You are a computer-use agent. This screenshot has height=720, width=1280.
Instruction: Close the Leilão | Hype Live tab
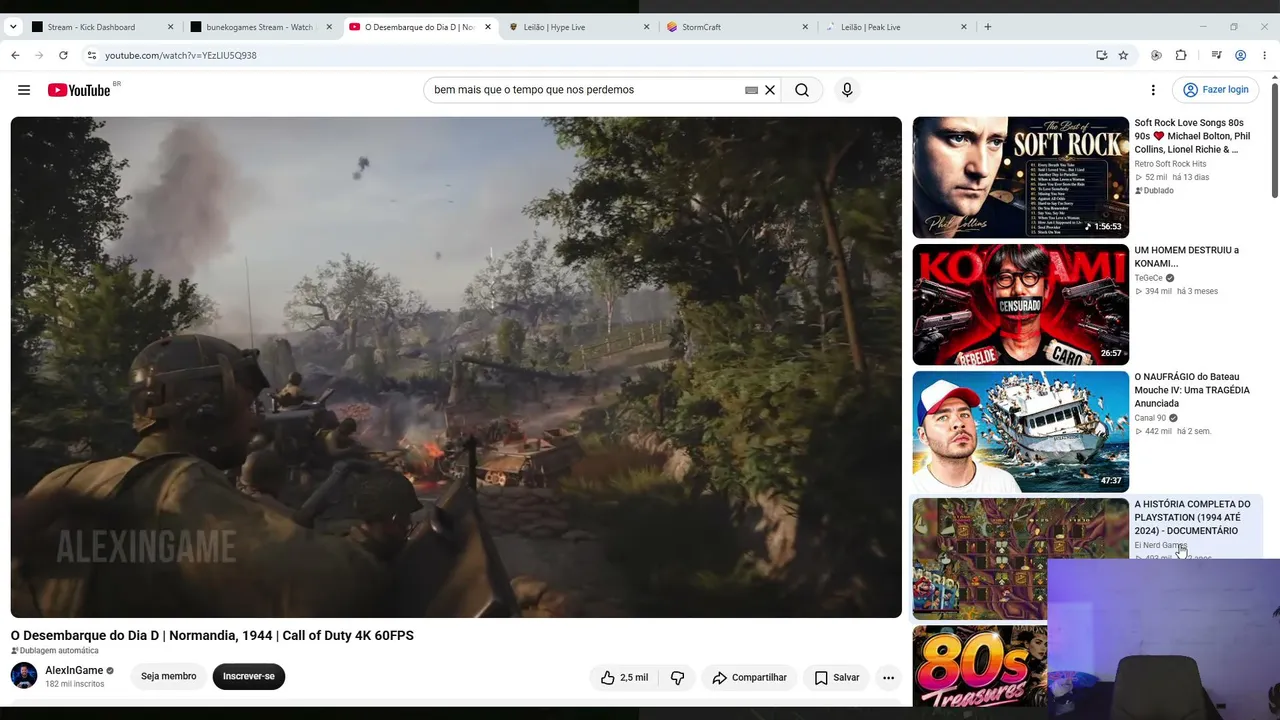click(x=647, y=27)
